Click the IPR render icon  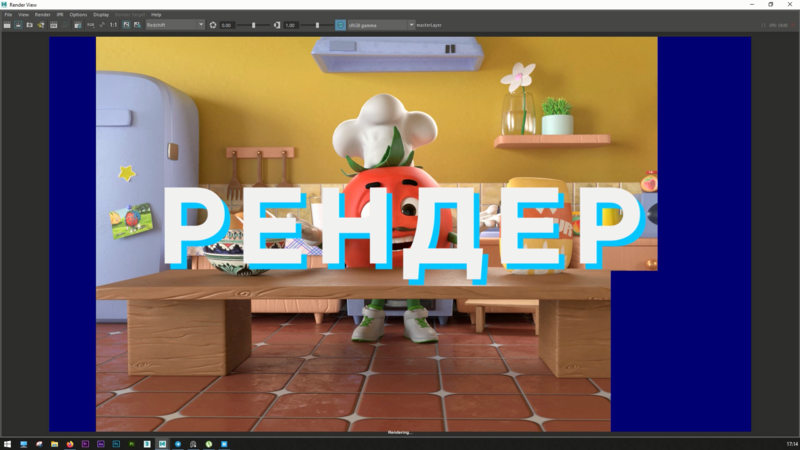click(53, 25)
